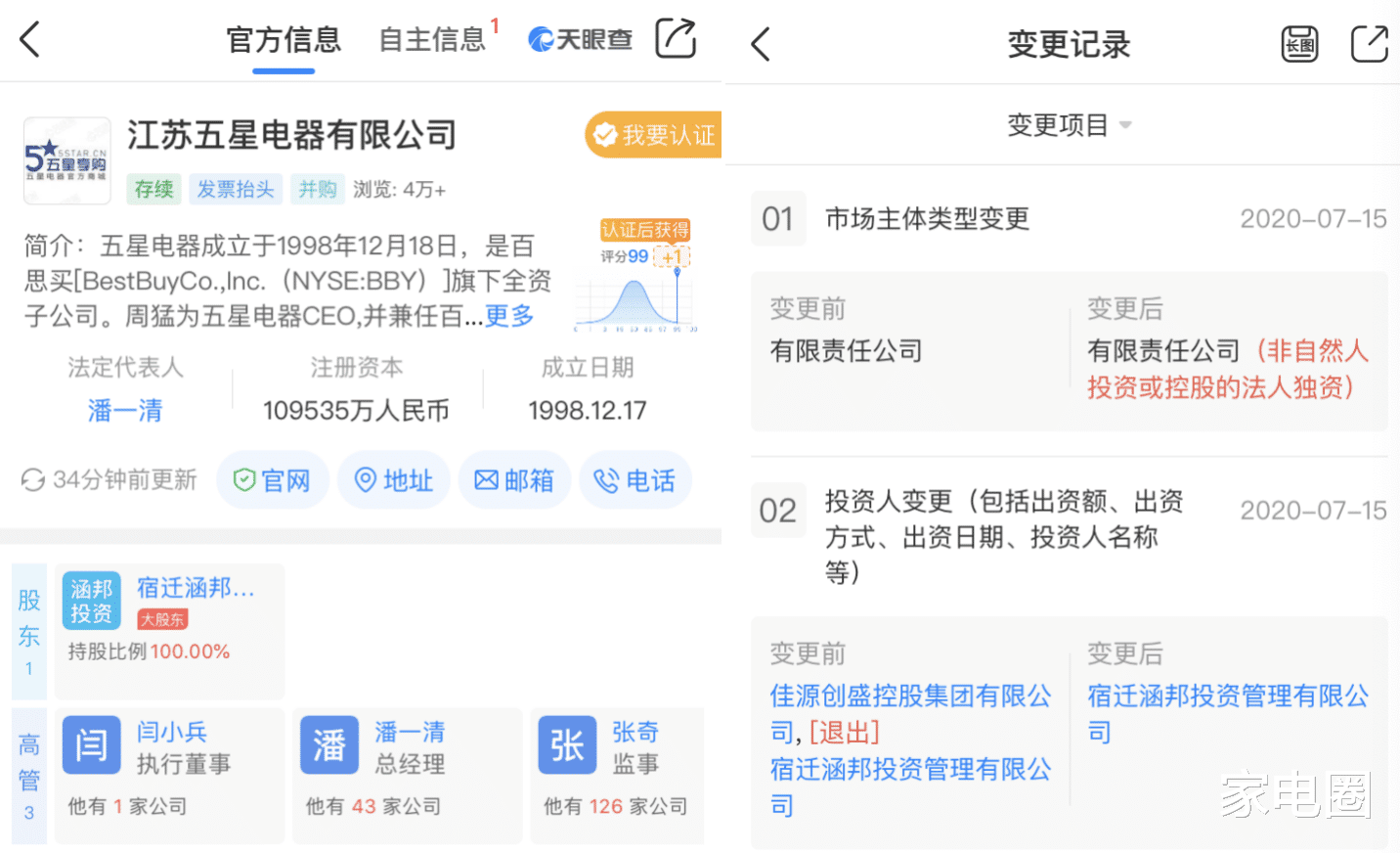Tap the 我要认证 certification button
The width and height of the screenshot is (1400, 853).
click(x=651, y=135)
